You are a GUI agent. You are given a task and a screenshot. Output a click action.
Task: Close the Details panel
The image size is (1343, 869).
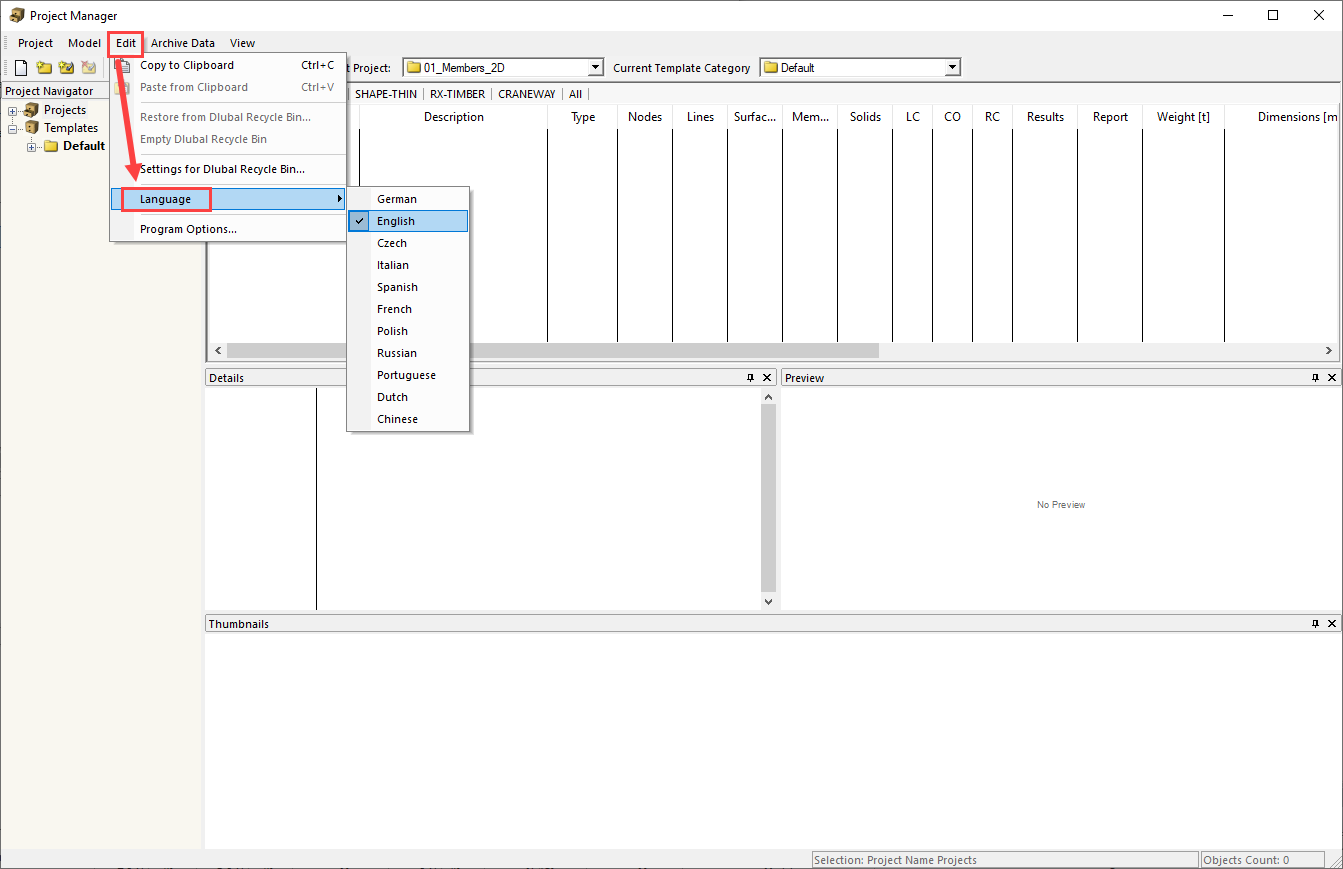pos(767,378)
